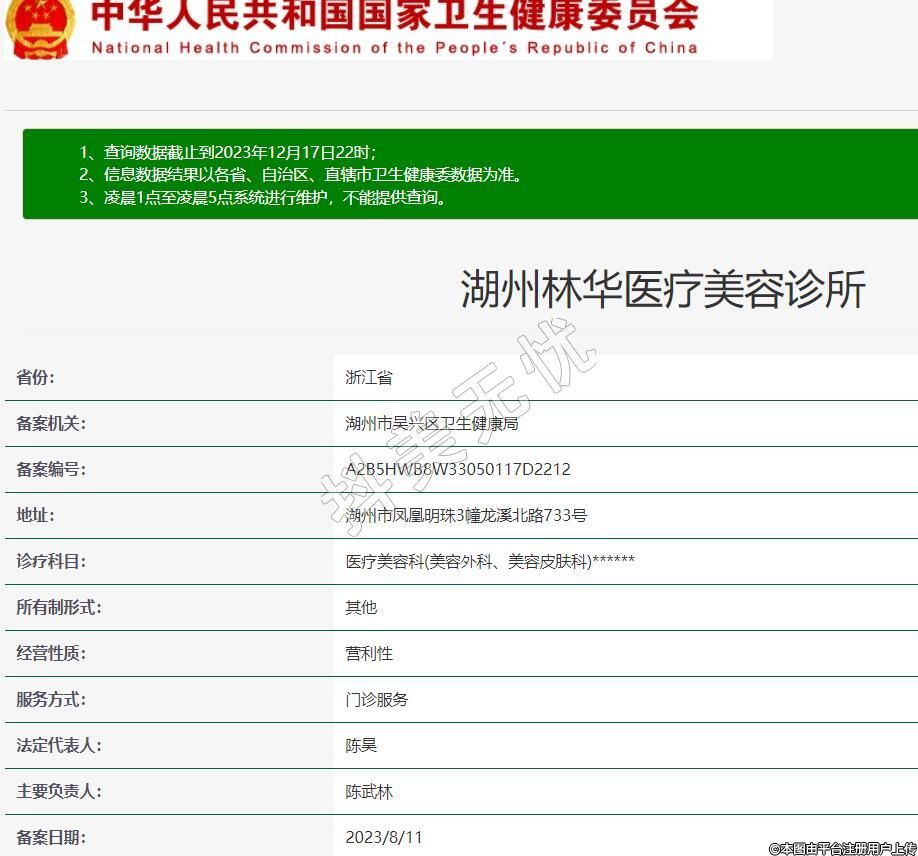Image resolution: width=918 pixels, height=856 pixels.
Task: Select legal representative name 陈昊
Action: tap(361, 745)
